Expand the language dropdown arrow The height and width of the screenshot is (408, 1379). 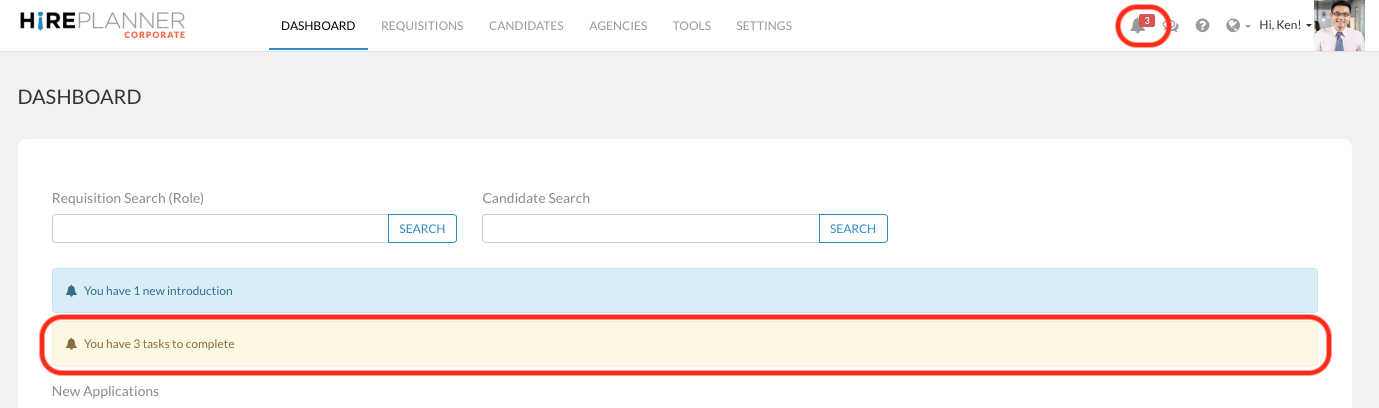pos(1247,27)
